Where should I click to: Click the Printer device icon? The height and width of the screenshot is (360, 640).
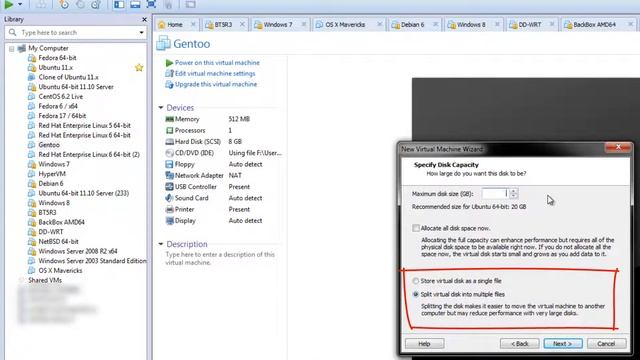[x=169, y=209]
